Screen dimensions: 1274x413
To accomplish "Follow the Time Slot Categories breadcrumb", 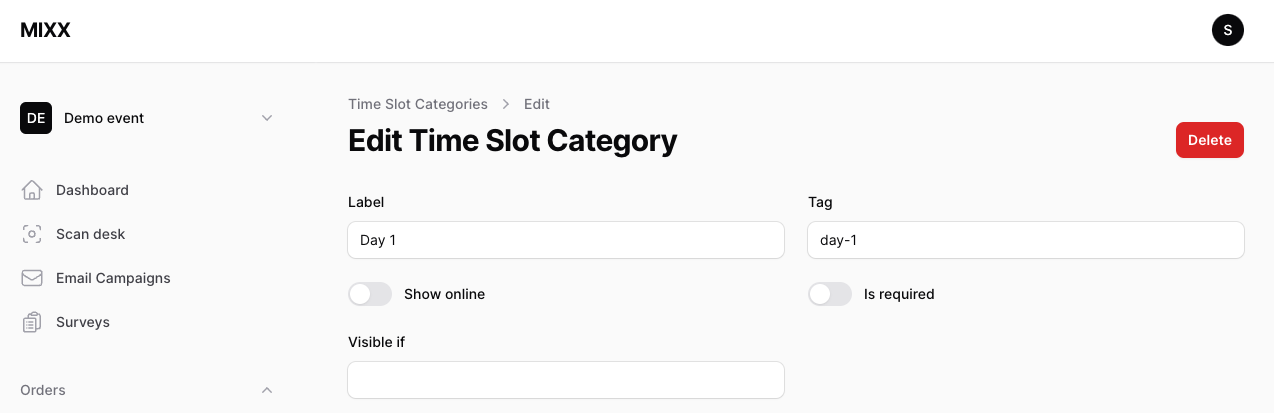I will (x=418, y=104).
